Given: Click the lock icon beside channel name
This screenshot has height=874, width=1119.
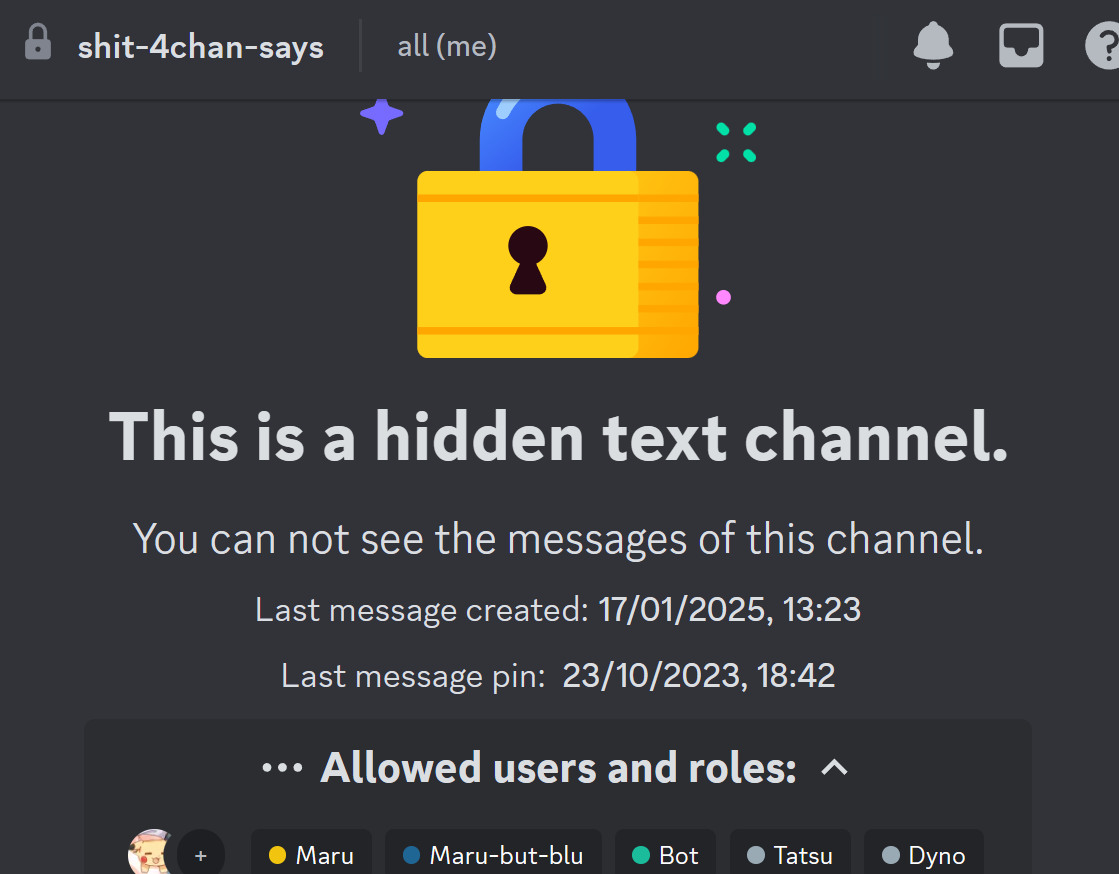Looking at the screenshot, I should pyautogui.click(x=38, y=42).
